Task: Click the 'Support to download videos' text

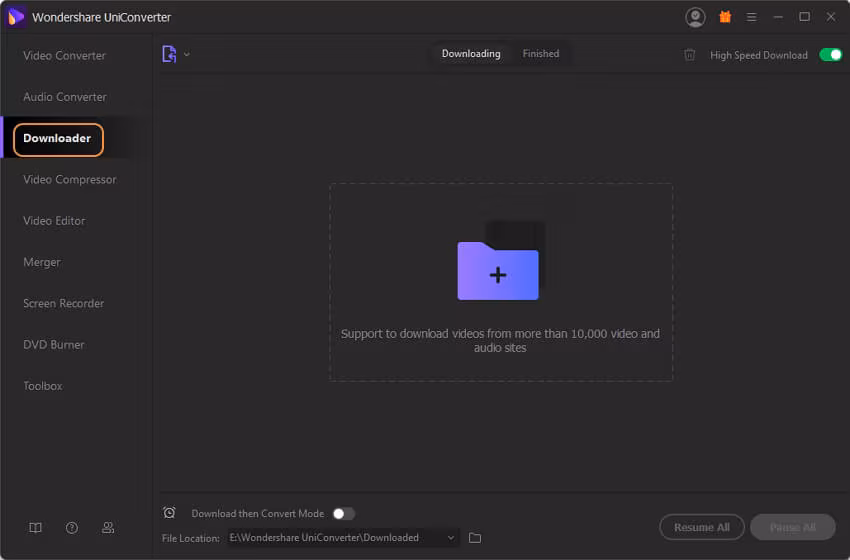Action: tap(500, 340)
